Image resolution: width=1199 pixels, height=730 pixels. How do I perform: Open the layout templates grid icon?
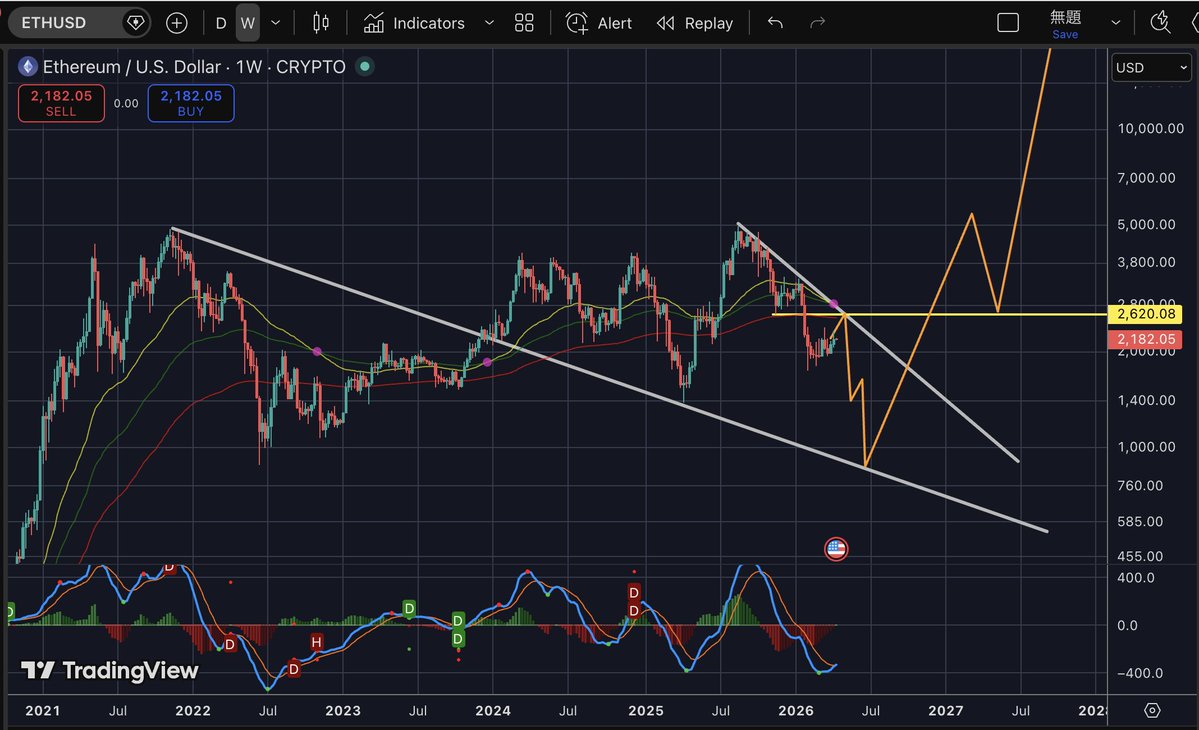(x=524, y=22)
